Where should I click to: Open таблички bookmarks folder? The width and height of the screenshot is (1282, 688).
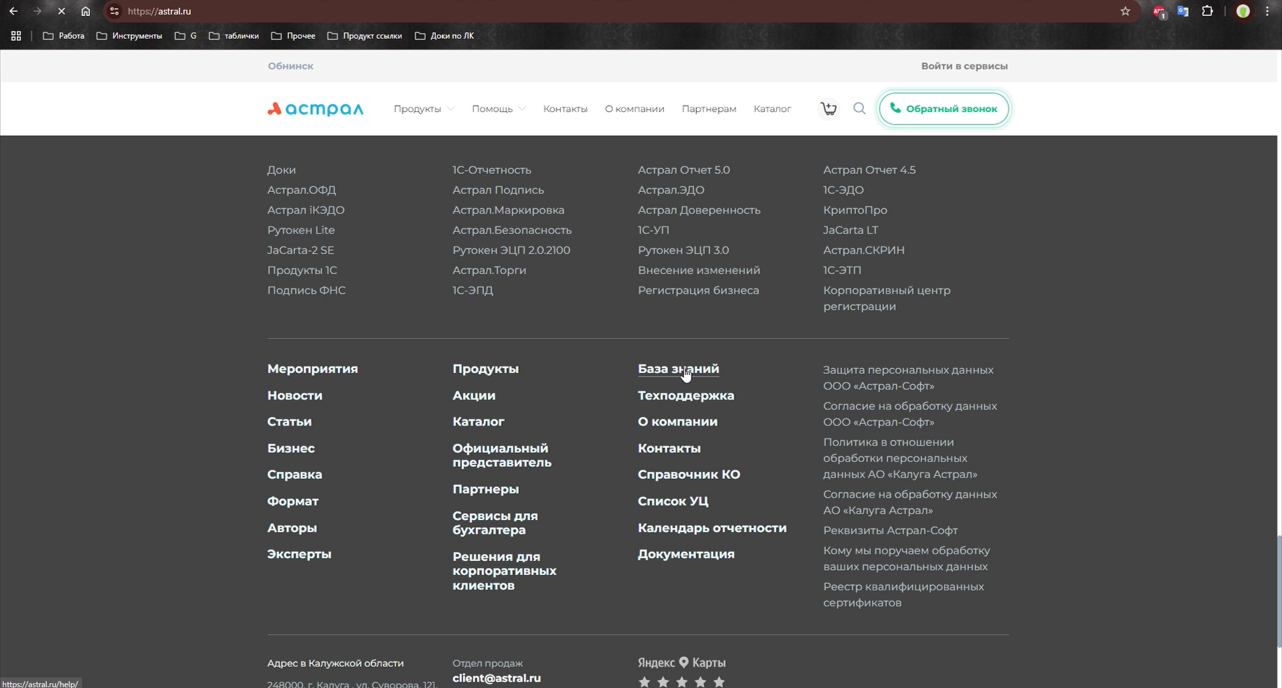coord(233,36)
